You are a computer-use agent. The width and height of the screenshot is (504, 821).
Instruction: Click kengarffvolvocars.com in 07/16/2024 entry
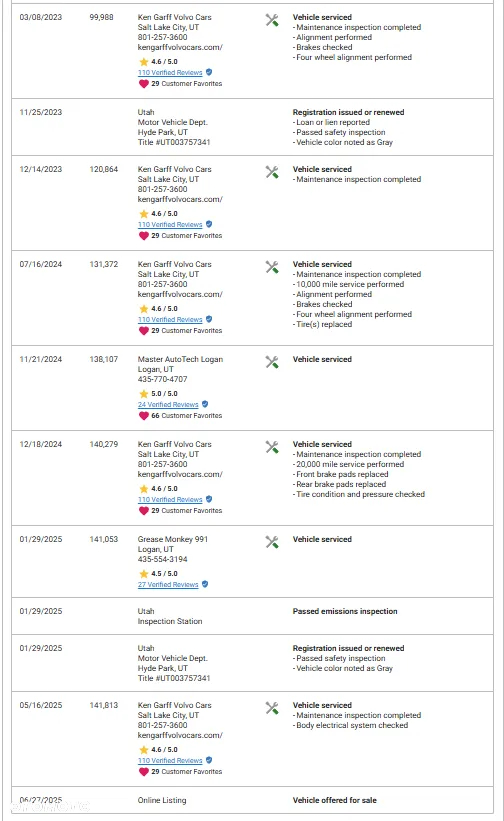click(x=180, y=294)
